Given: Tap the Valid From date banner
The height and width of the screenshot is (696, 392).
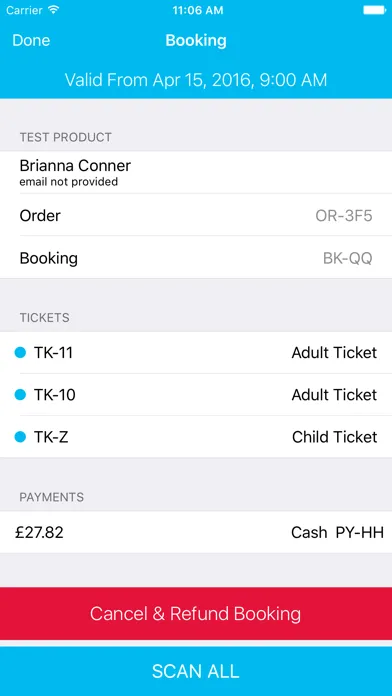Looking at the screenshot, I should pos(196,80).
